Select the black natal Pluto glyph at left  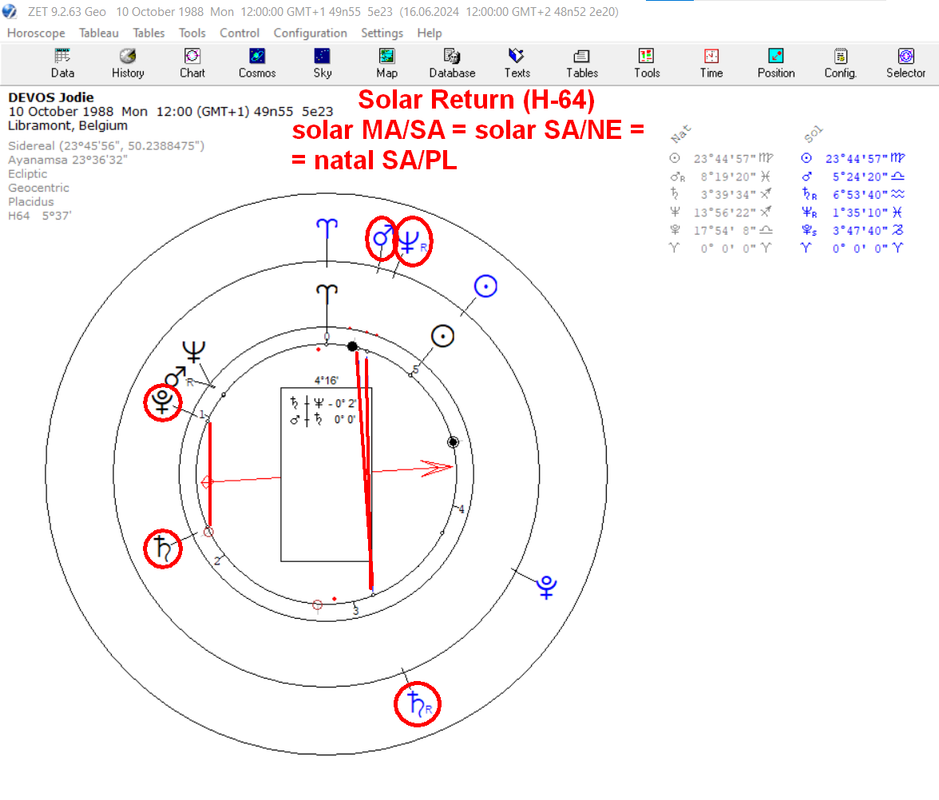pos(163,402)
